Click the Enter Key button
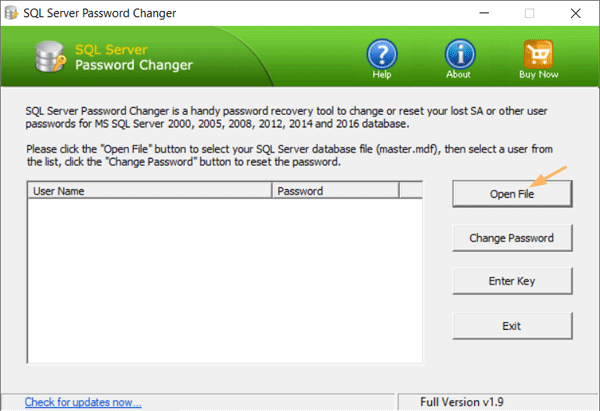This screenshot has width=600, height=411. [x=512, y=282]
